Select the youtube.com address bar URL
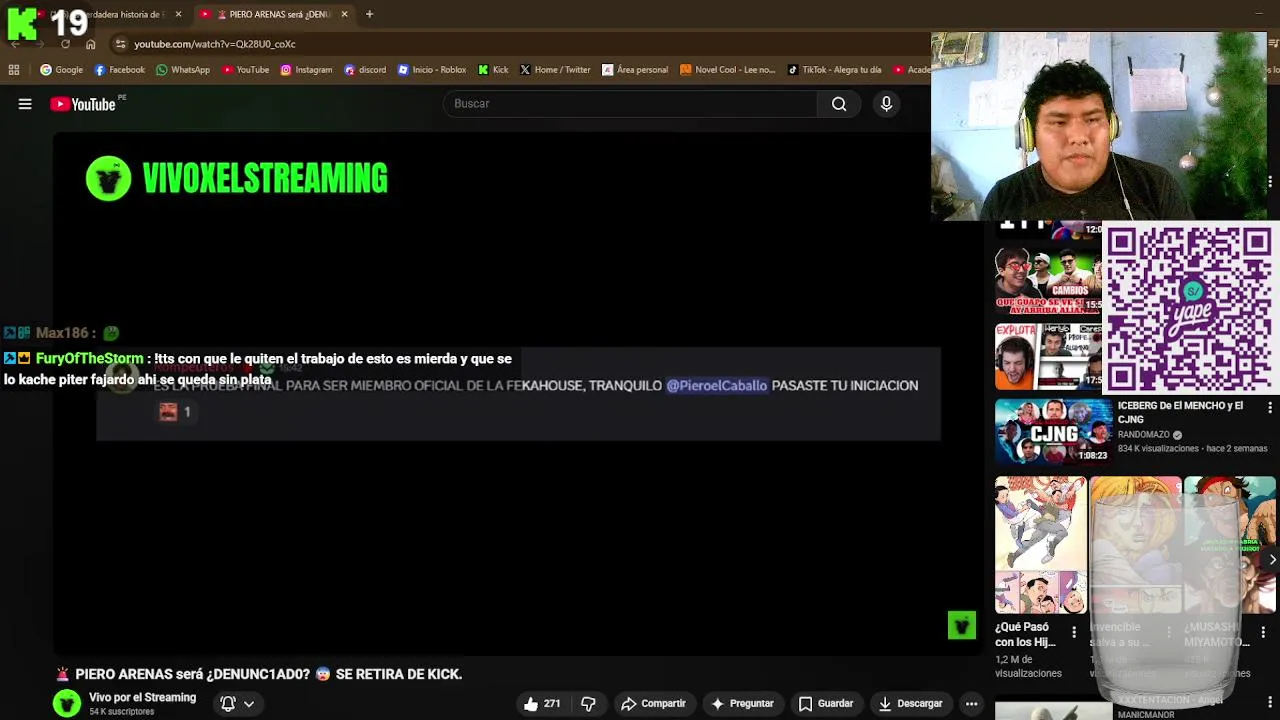1280x720 pixels. 215,44
